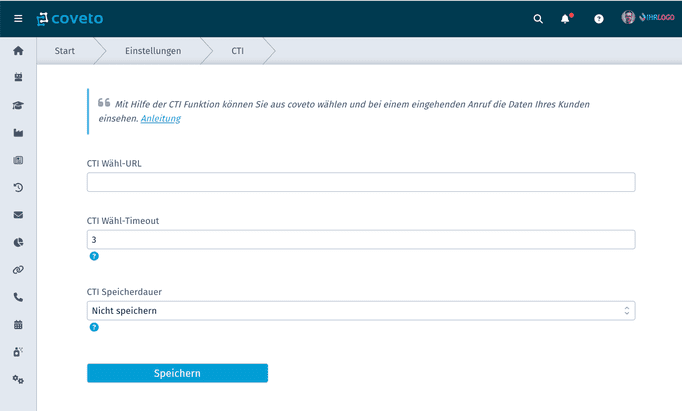This screenshot has width=682, height=411.
Task: Open the graduation cap sidebar item
Action: [x=18, y=105]
